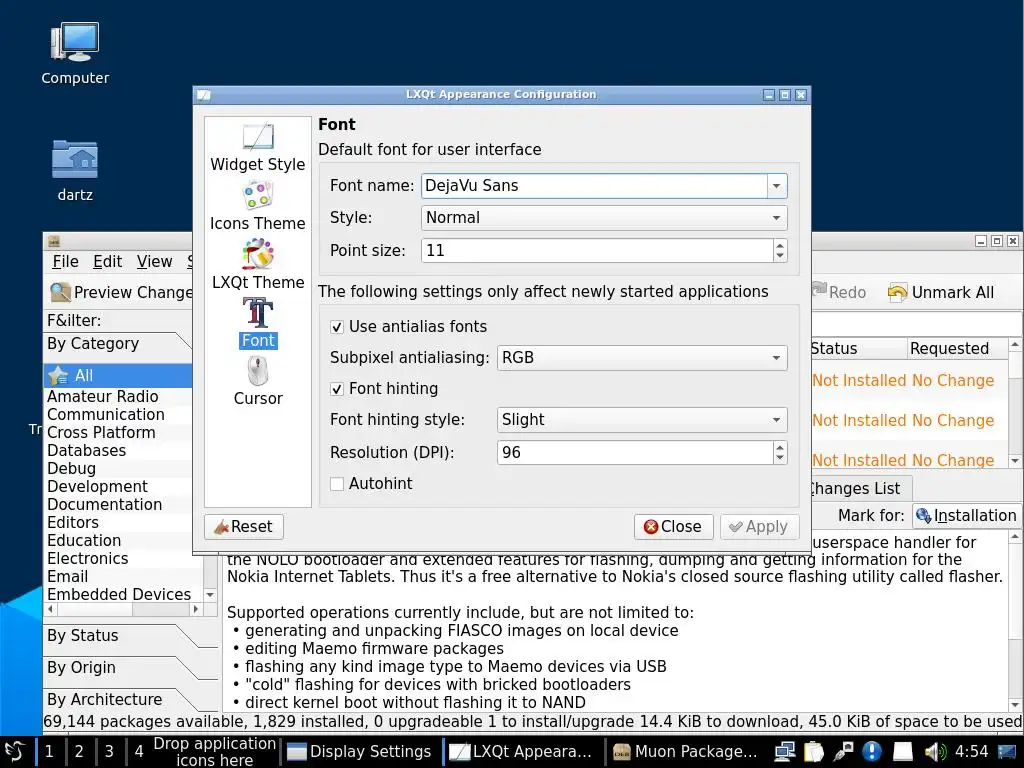The image size is (1024, 768).
Task: Increase Point size with up arrow
Action: (x=780, y=245)
